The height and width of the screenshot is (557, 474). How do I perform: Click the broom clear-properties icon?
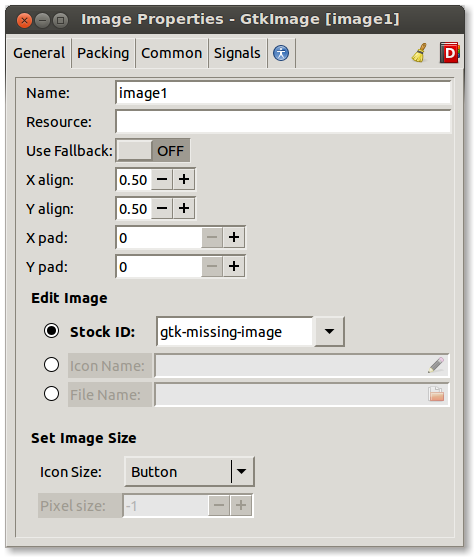[x=420, y=53]
